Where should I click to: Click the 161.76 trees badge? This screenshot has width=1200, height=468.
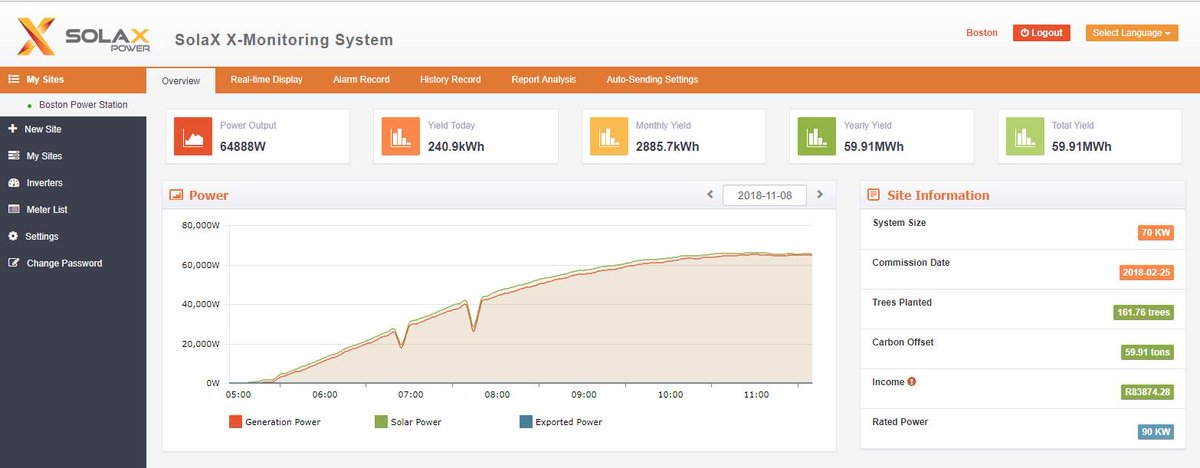click(x=1143, y=312)
